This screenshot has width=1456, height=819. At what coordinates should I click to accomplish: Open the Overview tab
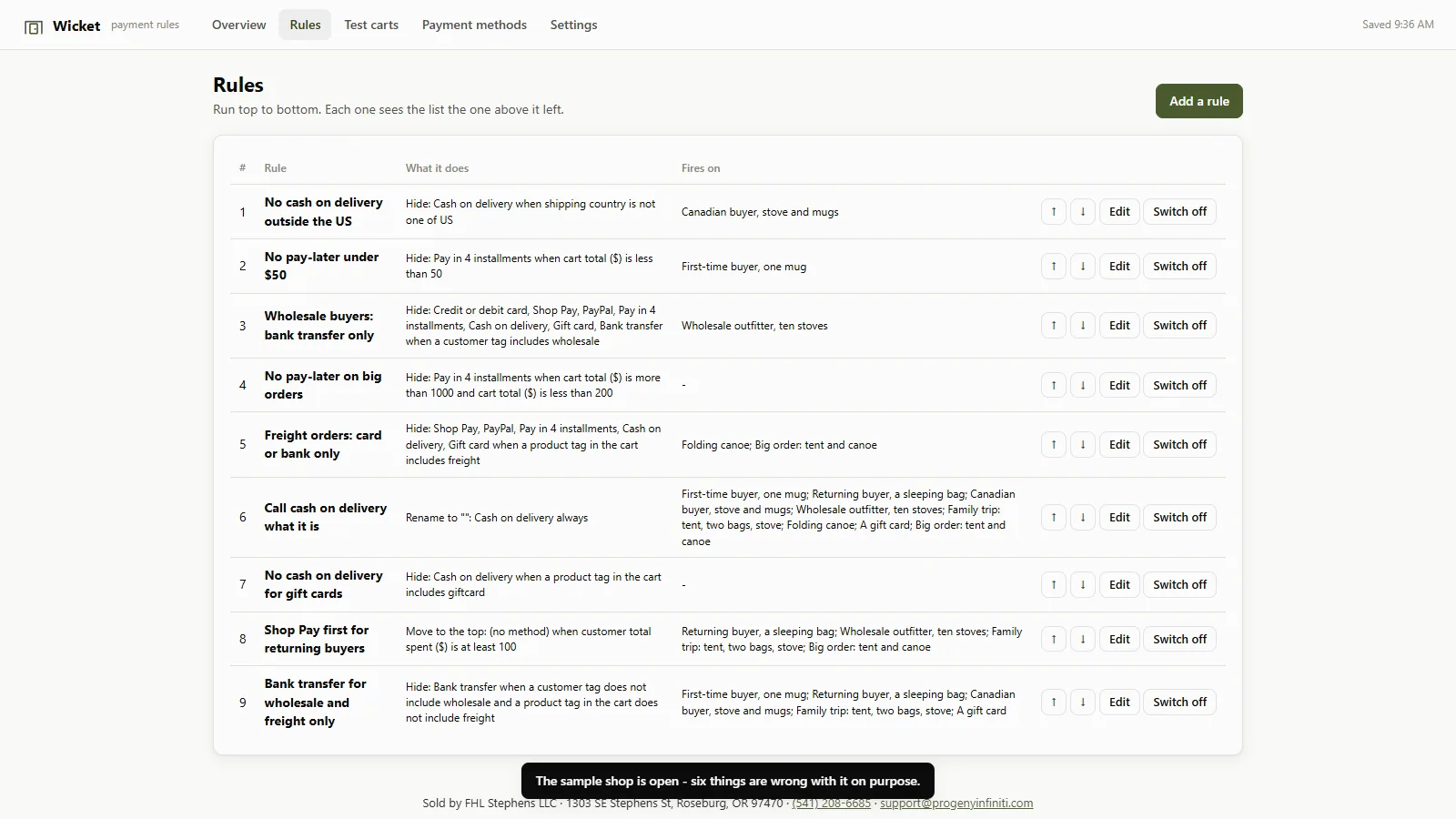coord(239,25)
